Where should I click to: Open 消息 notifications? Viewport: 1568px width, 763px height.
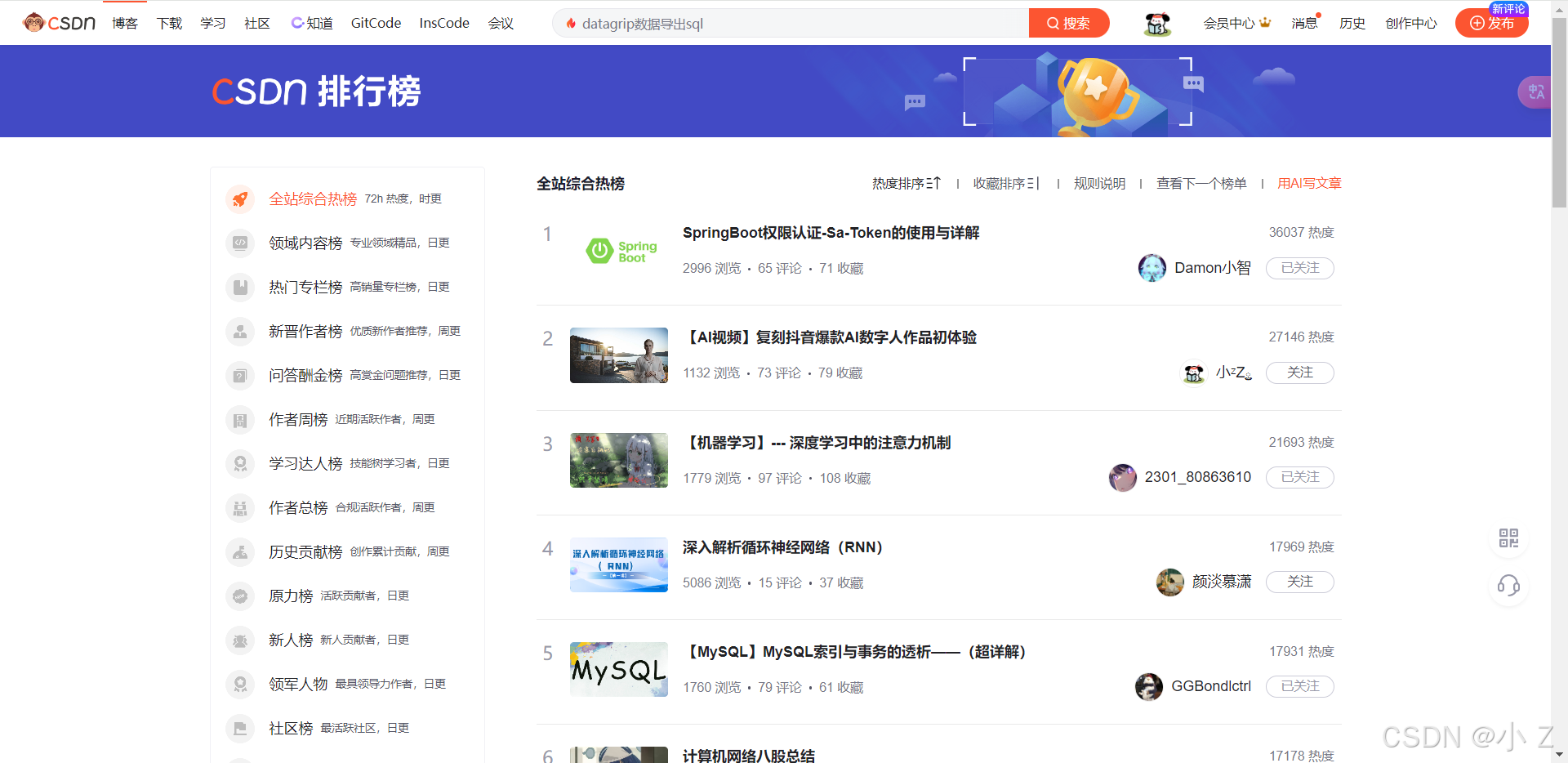[1304, 24]
